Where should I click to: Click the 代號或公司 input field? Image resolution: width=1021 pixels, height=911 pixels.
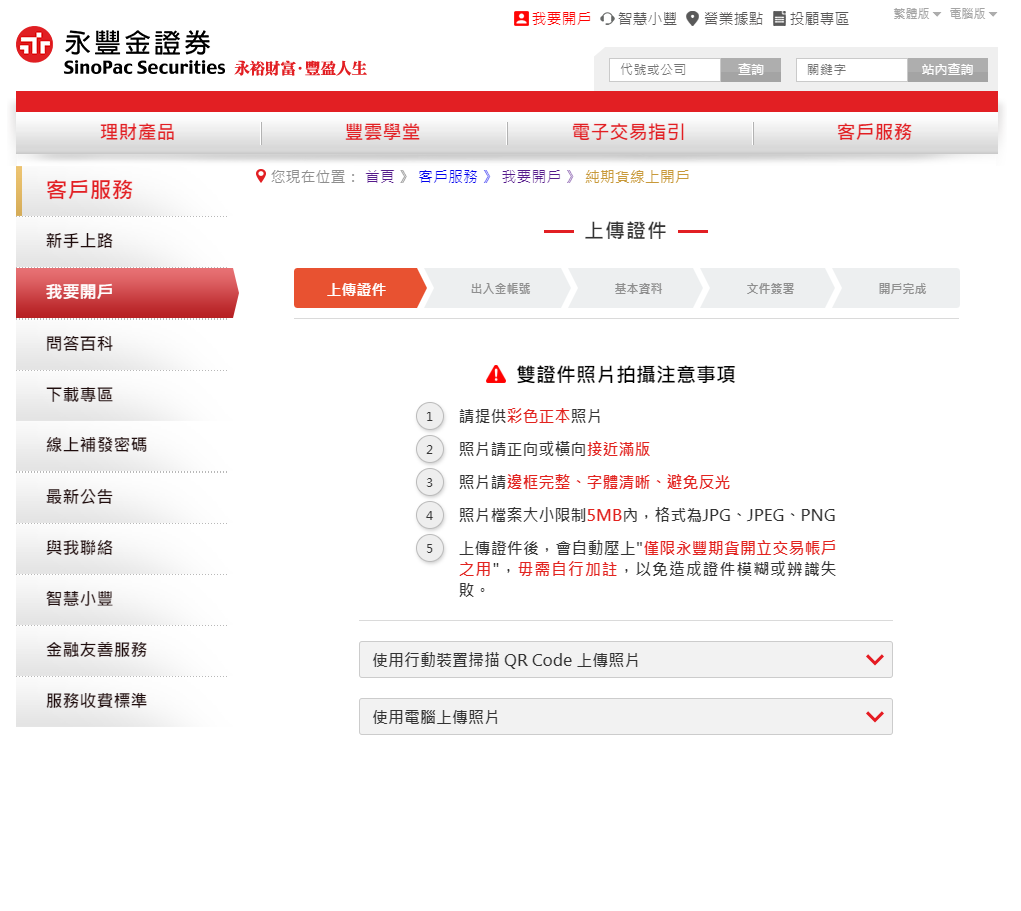(x=664, y=70)
